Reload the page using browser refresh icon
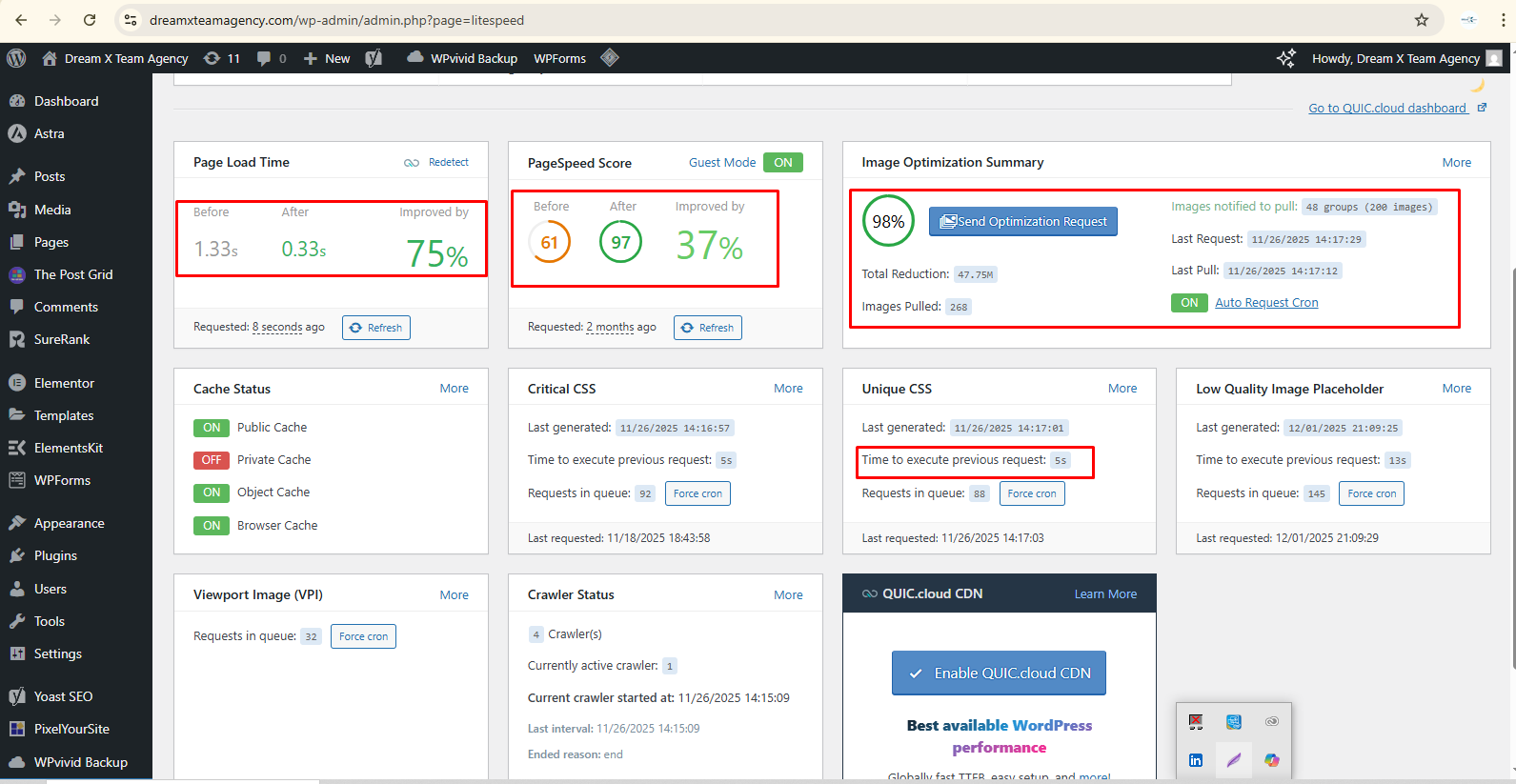The height and width of the screenshot is (784, 1516). point(90,20)
